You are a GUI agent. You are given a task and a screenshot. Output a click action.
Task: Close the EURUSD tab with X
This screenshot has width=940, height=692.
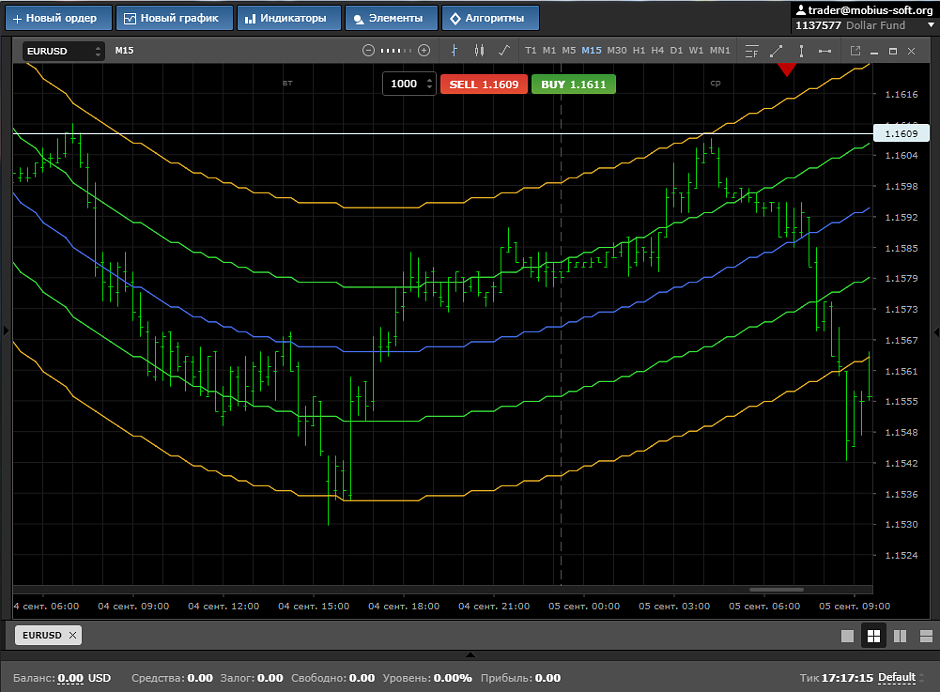tap(73, 635)
